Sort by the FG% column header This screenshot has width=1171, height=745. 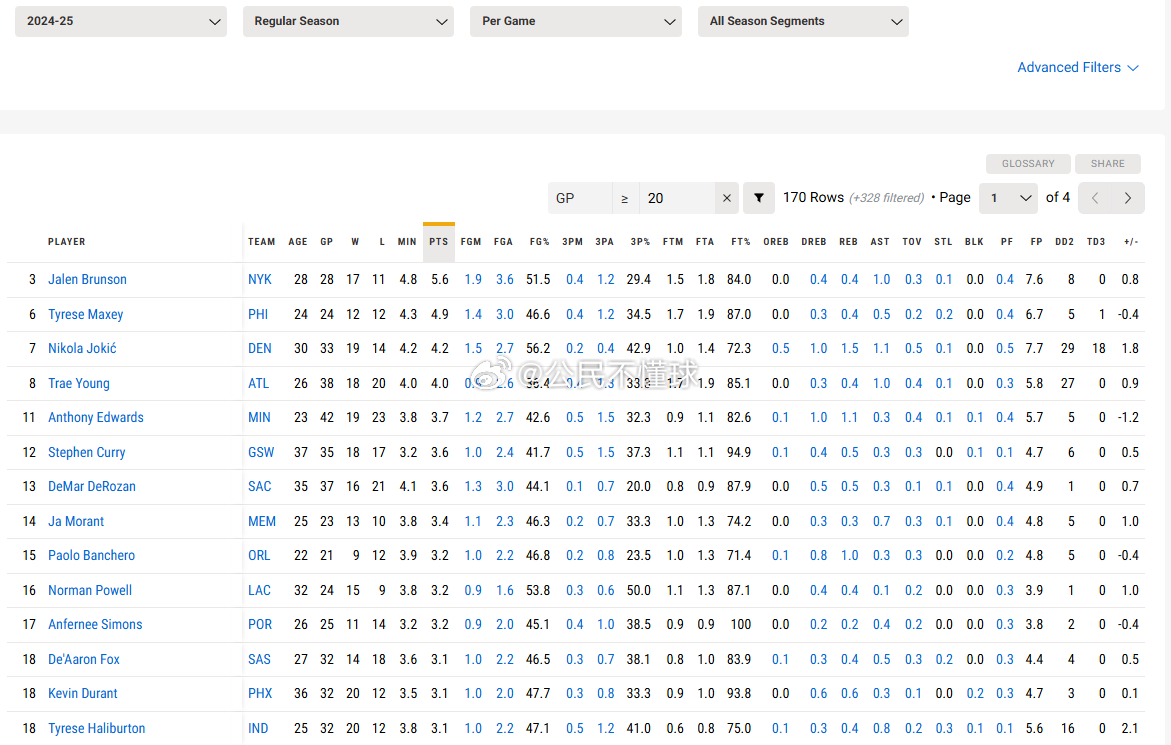(x=539, y=242)
